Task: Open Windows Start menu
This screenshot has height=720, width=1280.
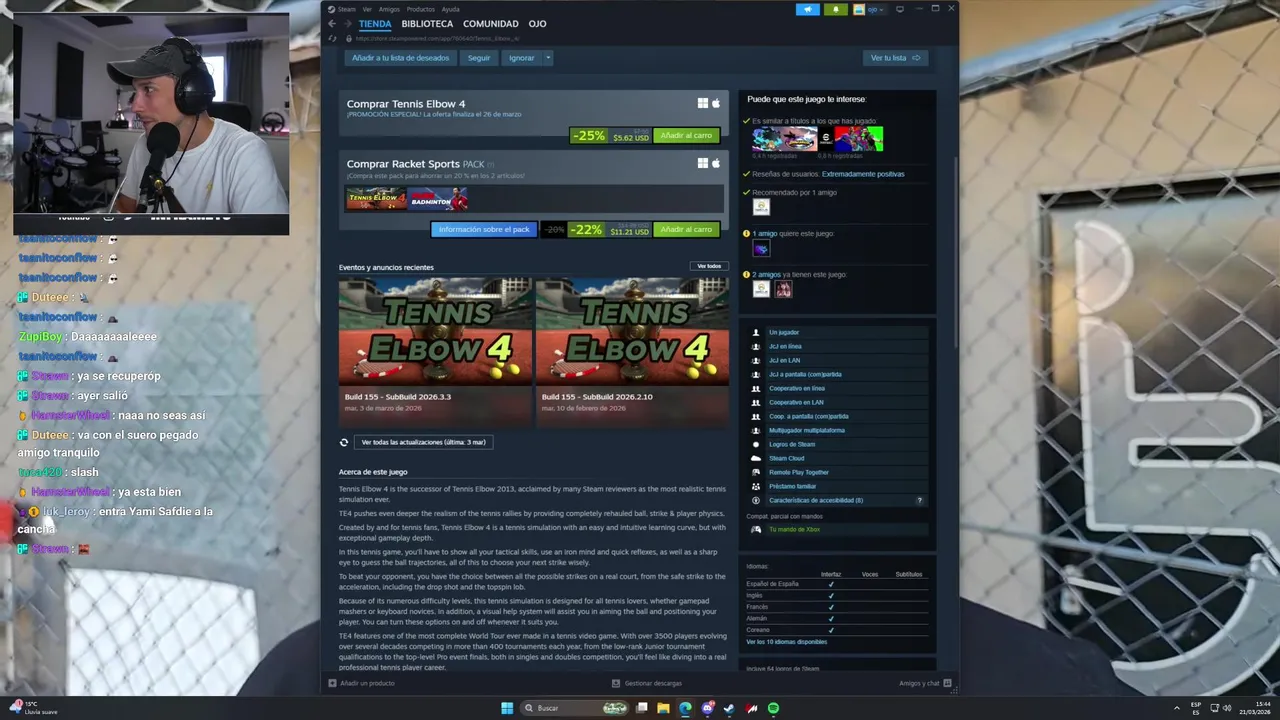Action: (x=507, y=708)
